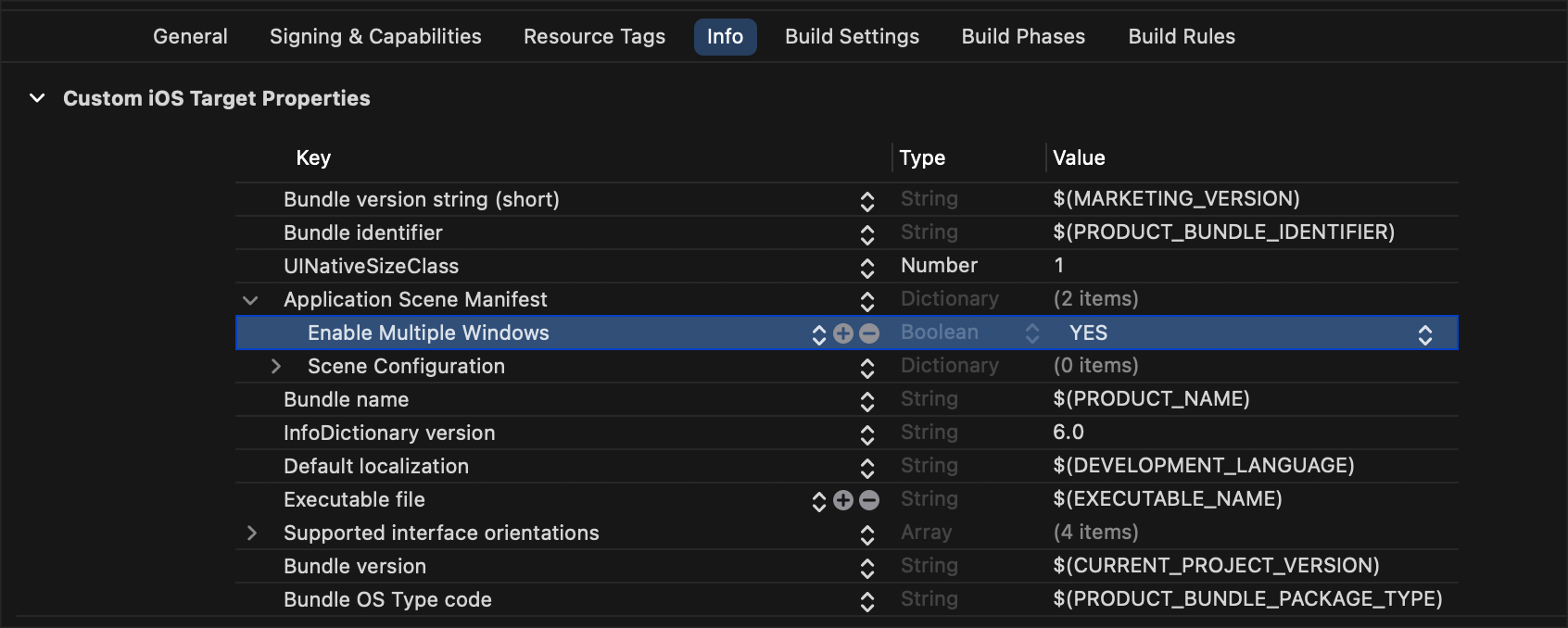This screenshot has width=1568, height=628.
Task: Open the YES value popup for Enable Multiple Windows
Action: [x=1424, y=334]
